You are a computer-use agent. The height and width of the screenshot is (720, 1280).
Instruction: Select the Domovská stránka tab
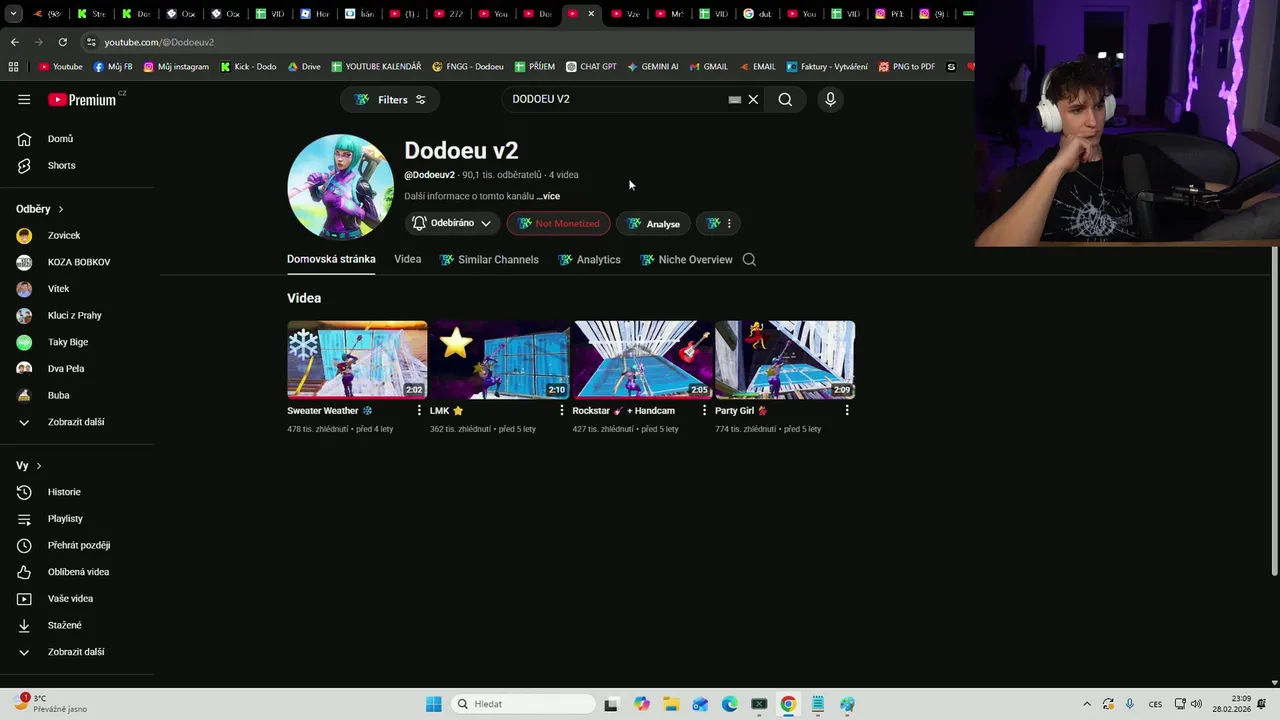point(331,259)
